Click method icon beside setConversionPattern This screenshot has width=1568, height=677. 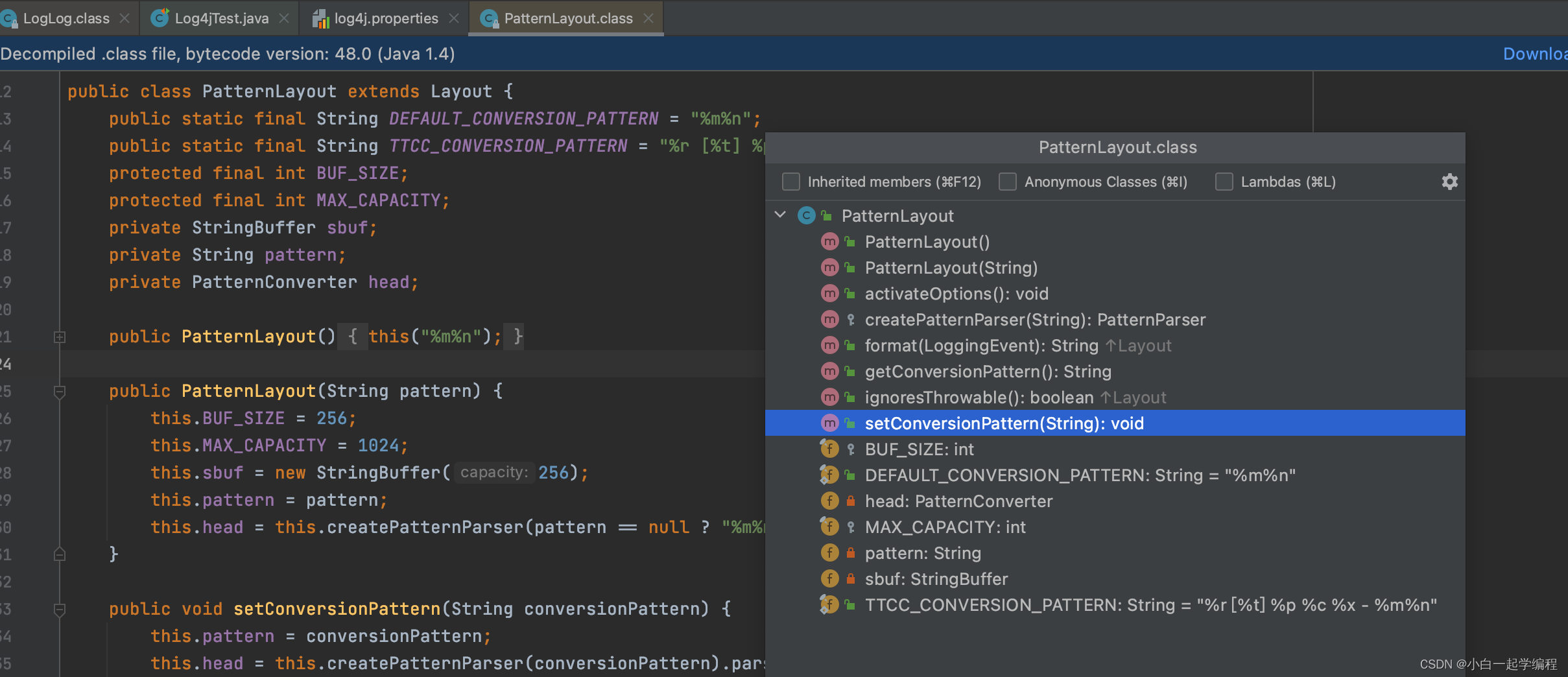[x=829, y=423]
